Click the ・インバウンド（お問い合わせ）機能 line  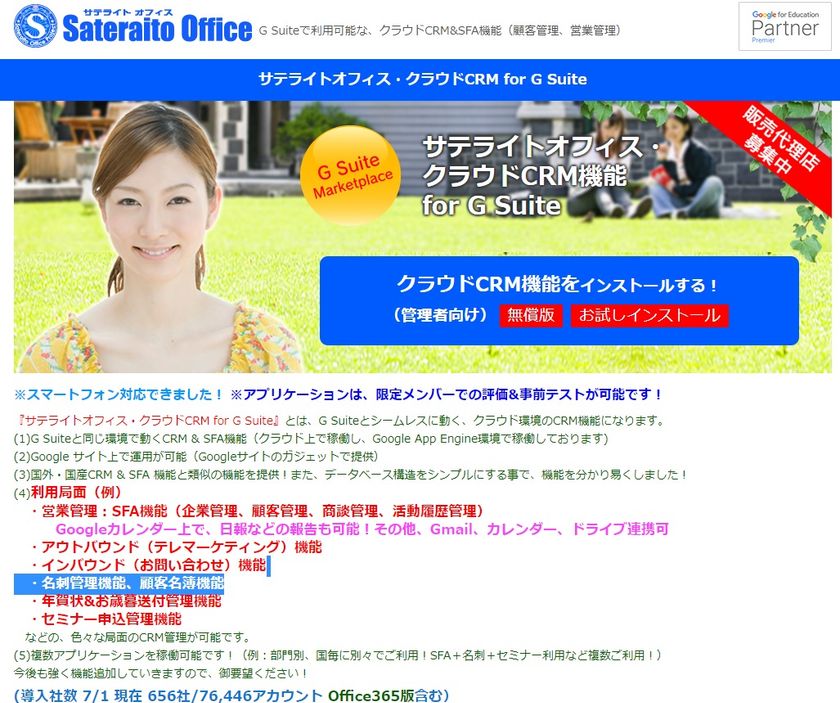(148, 565)
